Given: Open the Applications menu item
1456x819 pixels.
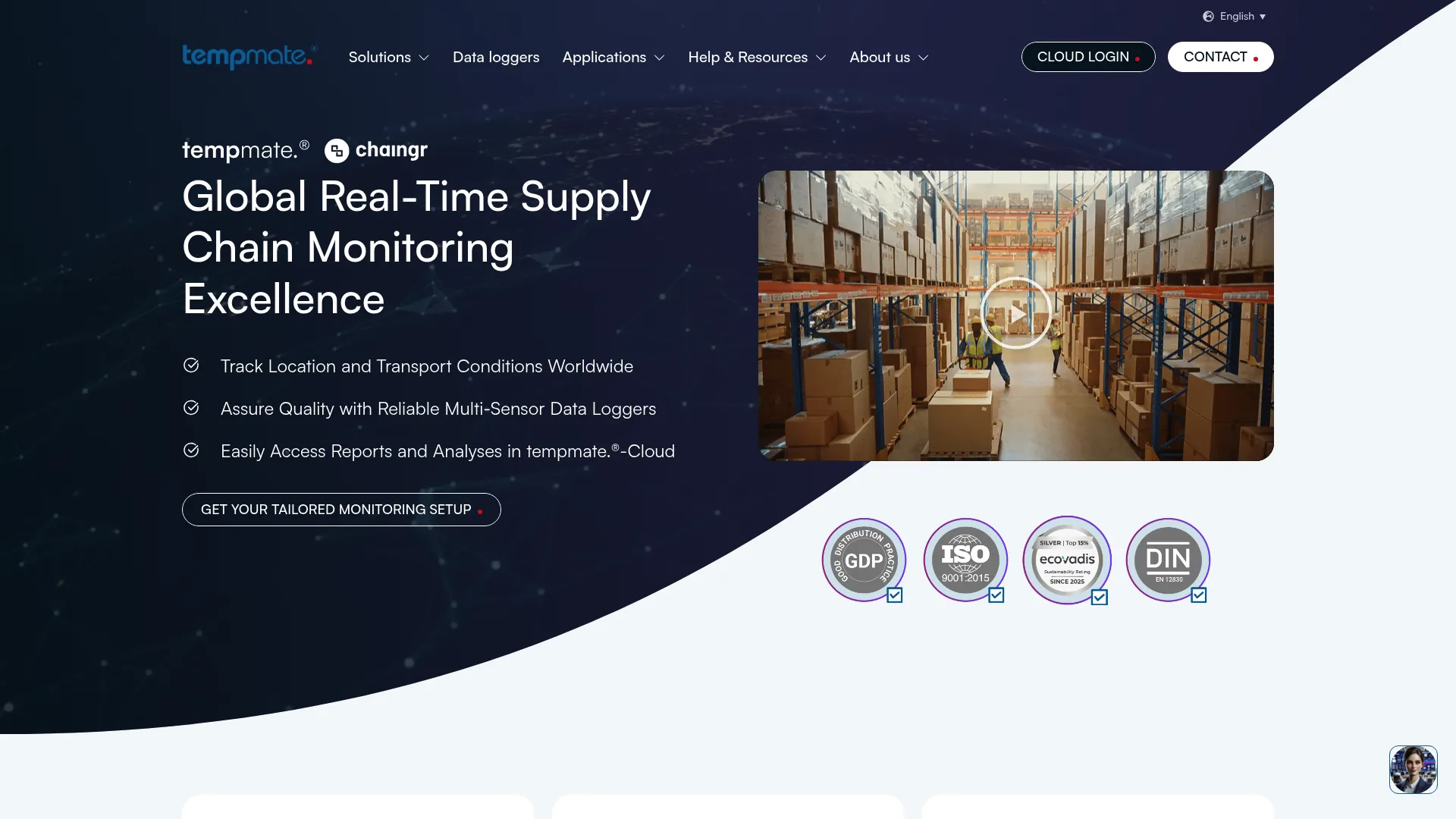Looking at the screenshot, I should (604, 57).
